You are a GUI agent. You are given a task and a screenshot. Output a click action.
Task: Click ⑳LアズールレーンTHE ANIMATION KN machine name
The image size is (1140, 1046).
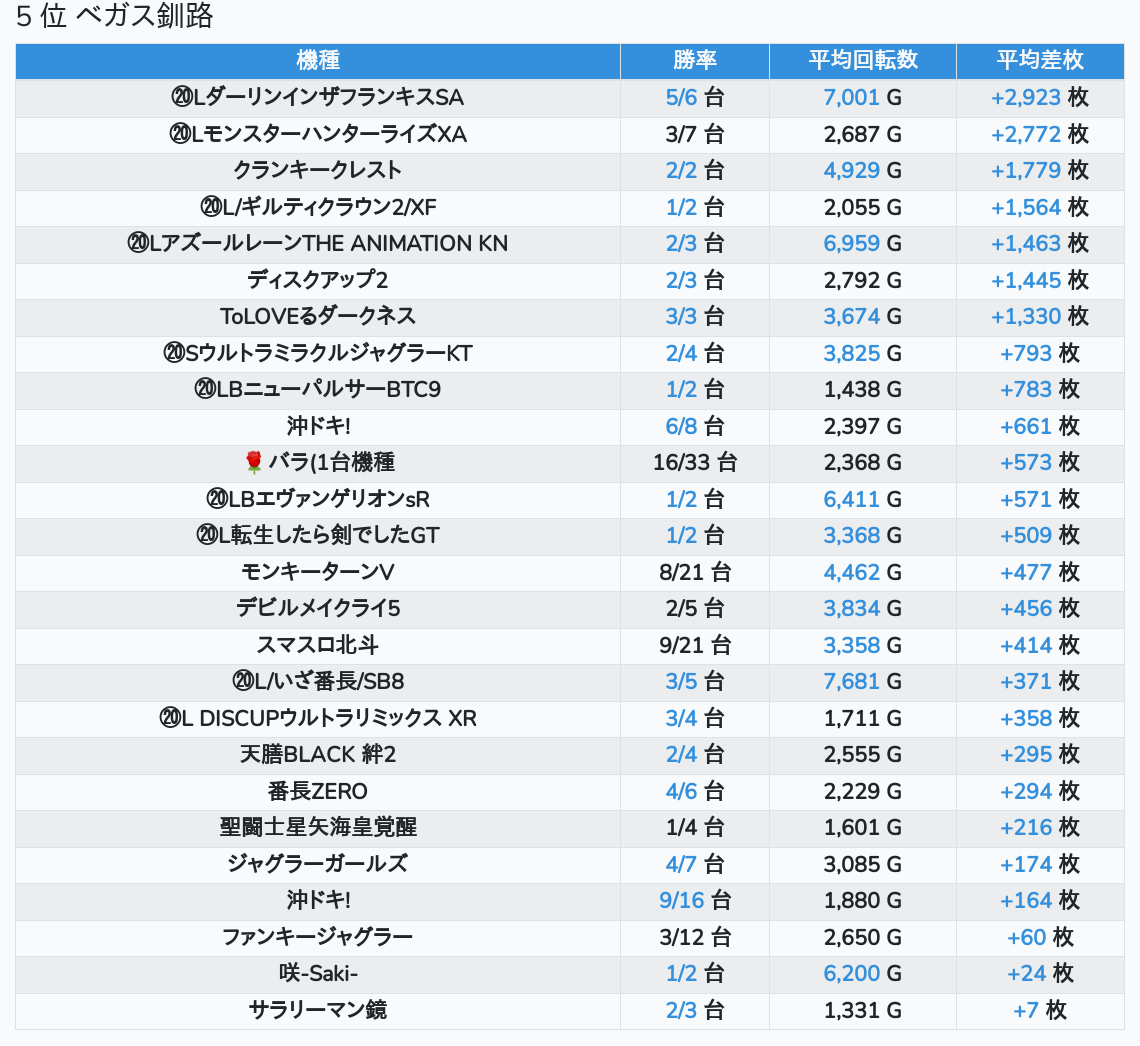[318, 244]
